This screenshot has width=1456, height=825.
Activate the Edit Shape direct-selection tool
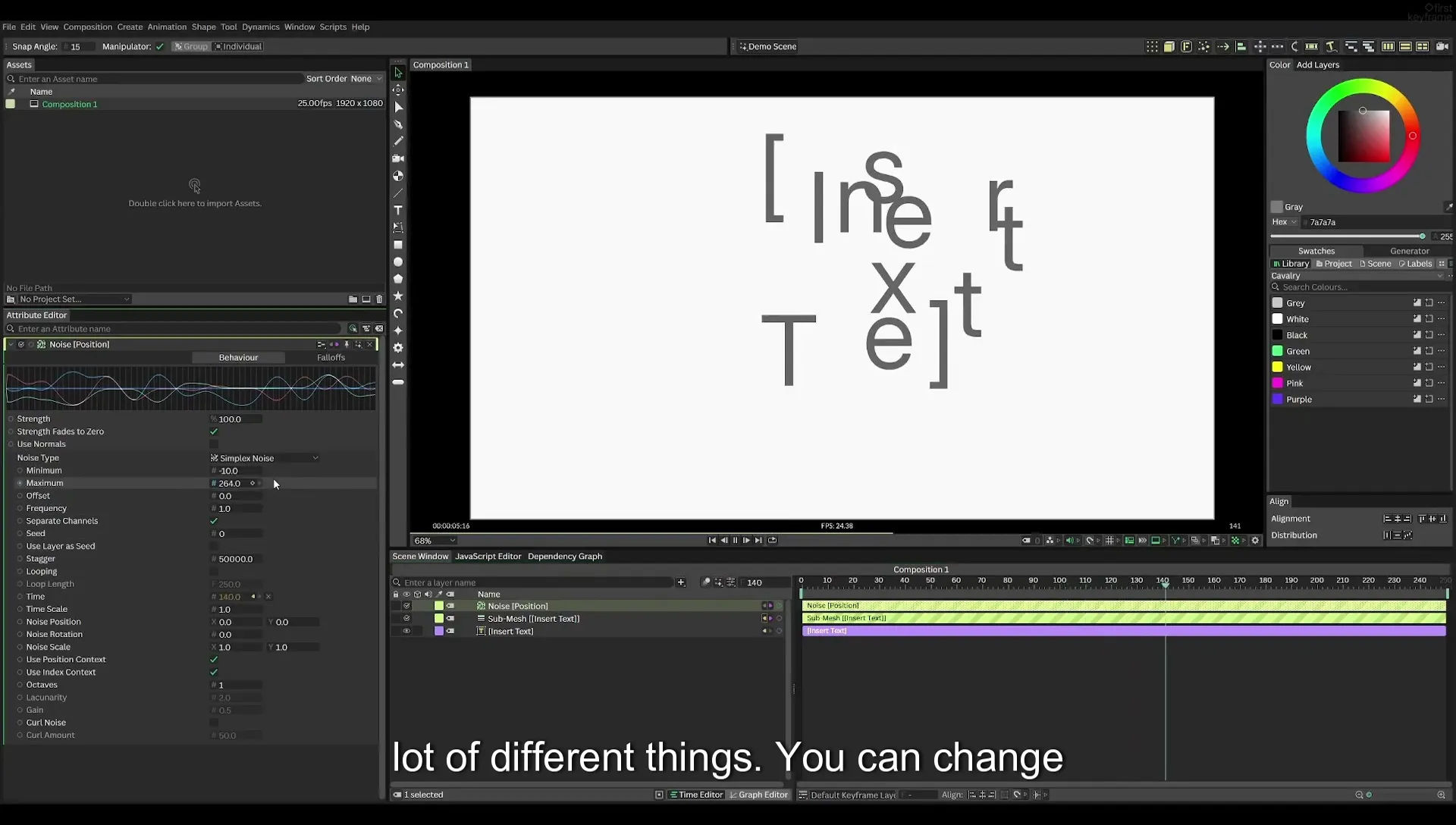coord(398,107)
